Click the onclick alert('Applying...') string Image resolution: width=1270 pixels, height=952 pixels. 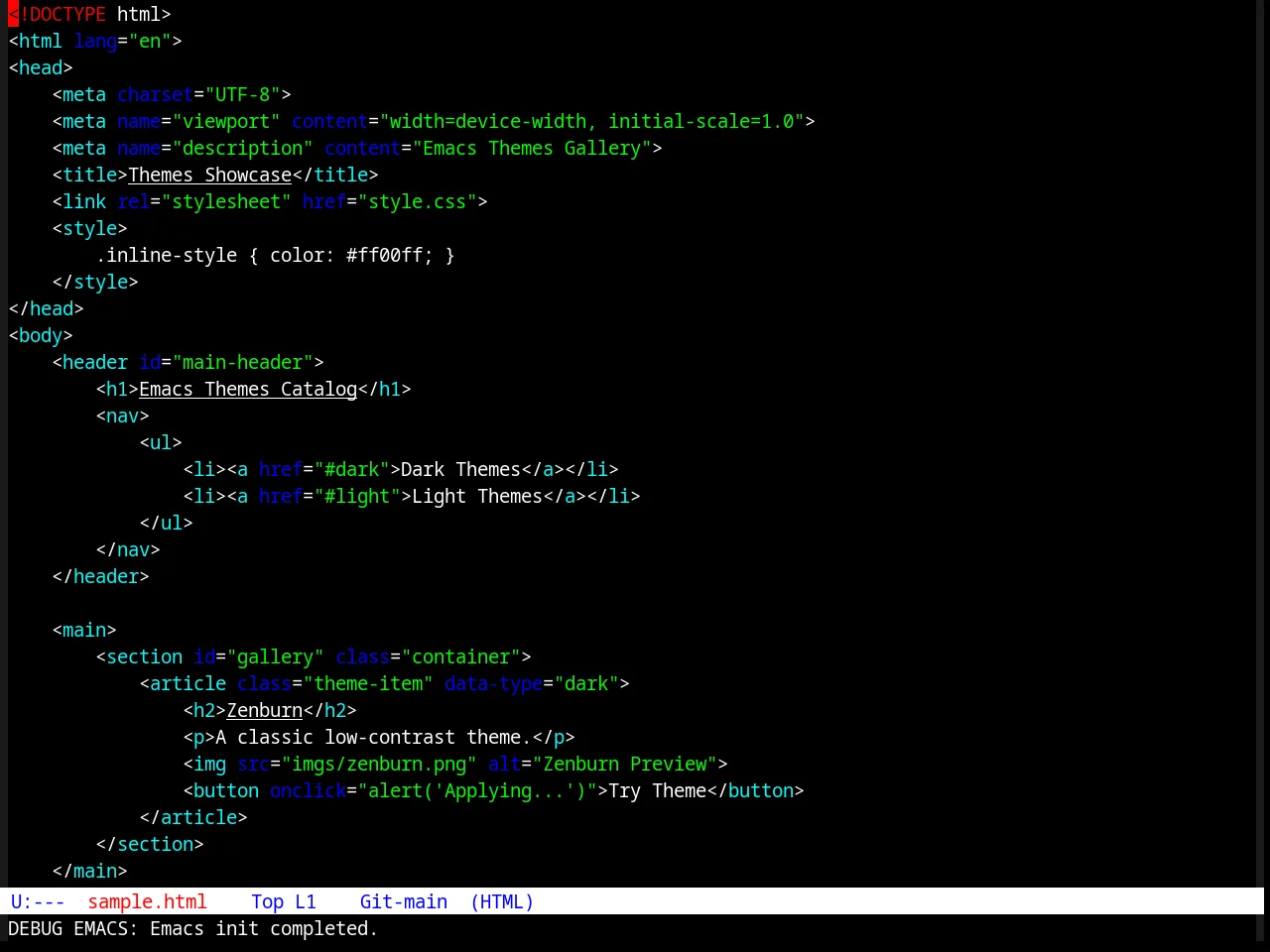[477, 790]
